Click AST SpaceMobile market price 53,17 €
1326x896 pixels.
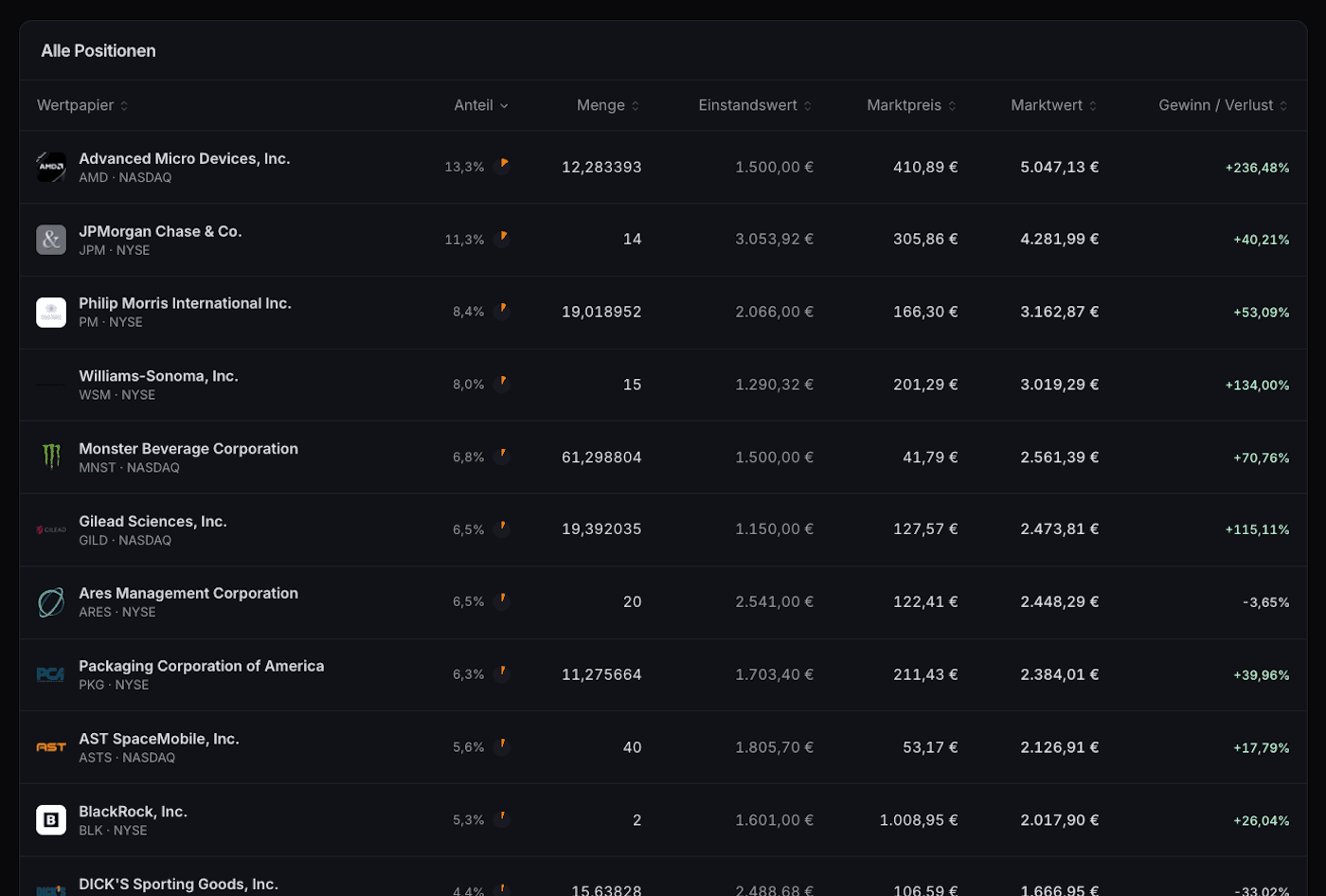(x=930, y=747)
